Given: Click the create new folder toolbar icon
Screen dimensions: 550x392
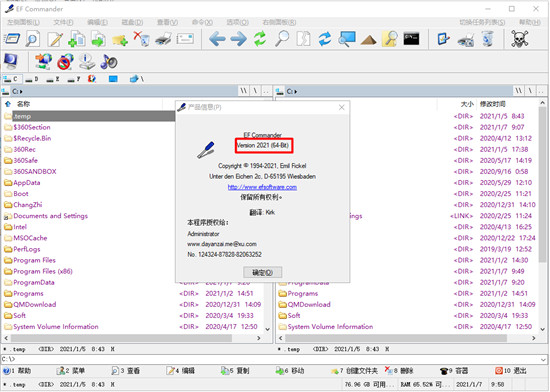Looking at the screenshot, I should coord(120,40).
